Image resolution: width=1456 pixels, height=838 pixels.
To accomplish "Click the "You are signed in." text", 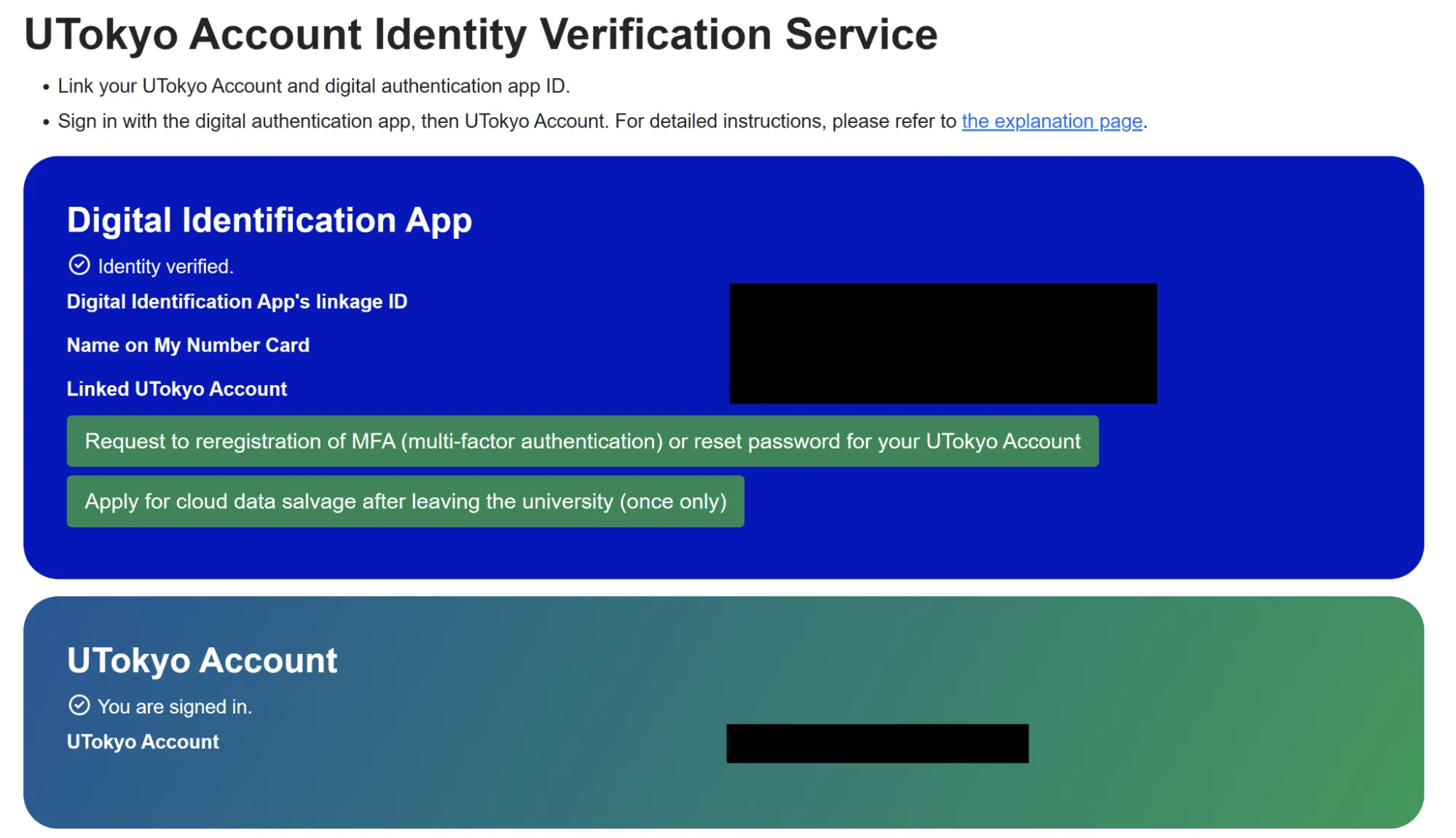I will tap(175, 706).
